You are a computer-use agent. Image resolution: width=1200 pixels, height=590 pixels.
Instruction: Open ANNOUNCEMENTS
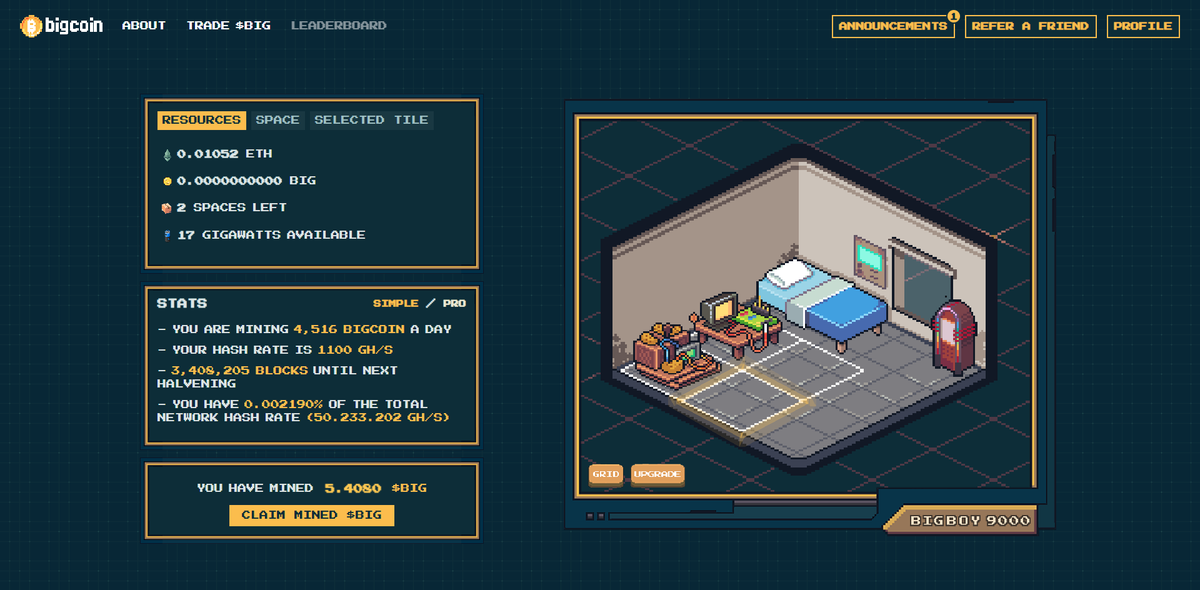click(892, 26)
